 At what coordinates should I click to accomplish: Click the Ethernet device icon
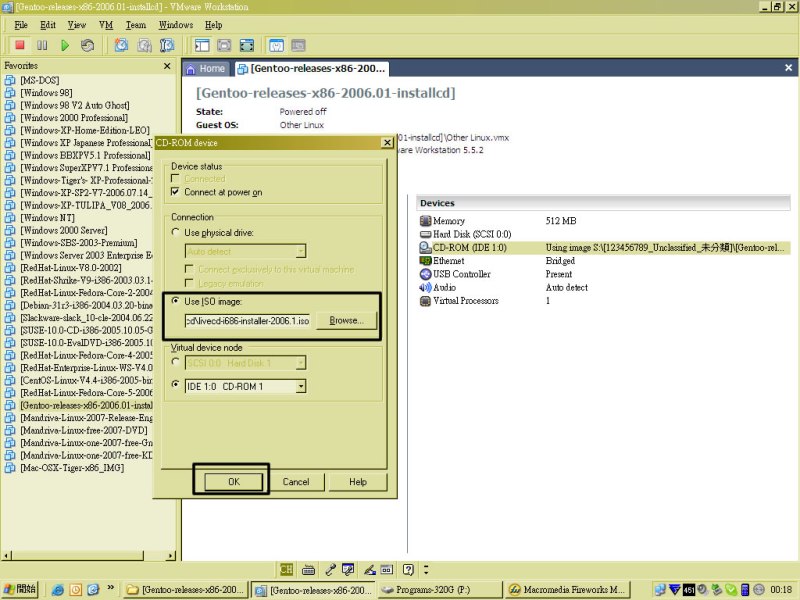pyautogui.click(x=425, y=261)
